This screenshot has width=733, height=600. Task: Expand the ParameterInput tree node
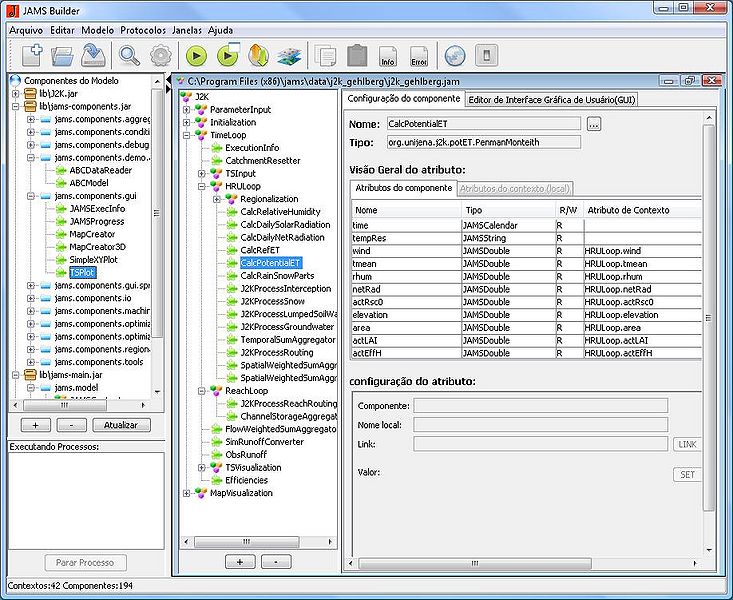(187, 109)
